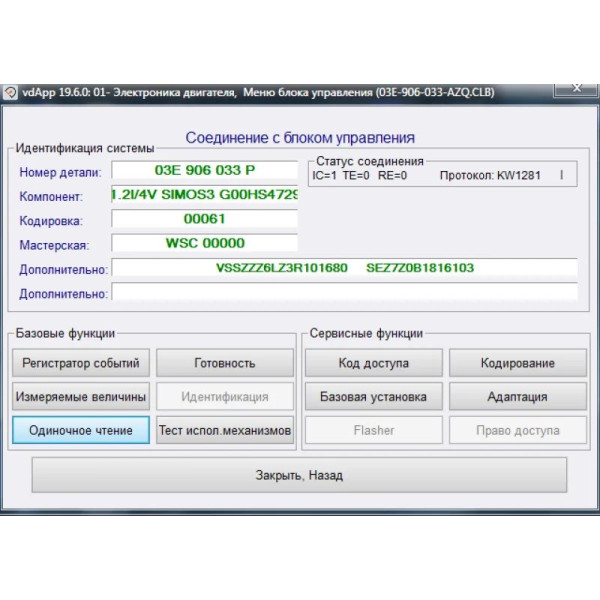Screen dimensions: 600x600
Task: Click the vdApp icon in title bar
Action: coord(11,92)
